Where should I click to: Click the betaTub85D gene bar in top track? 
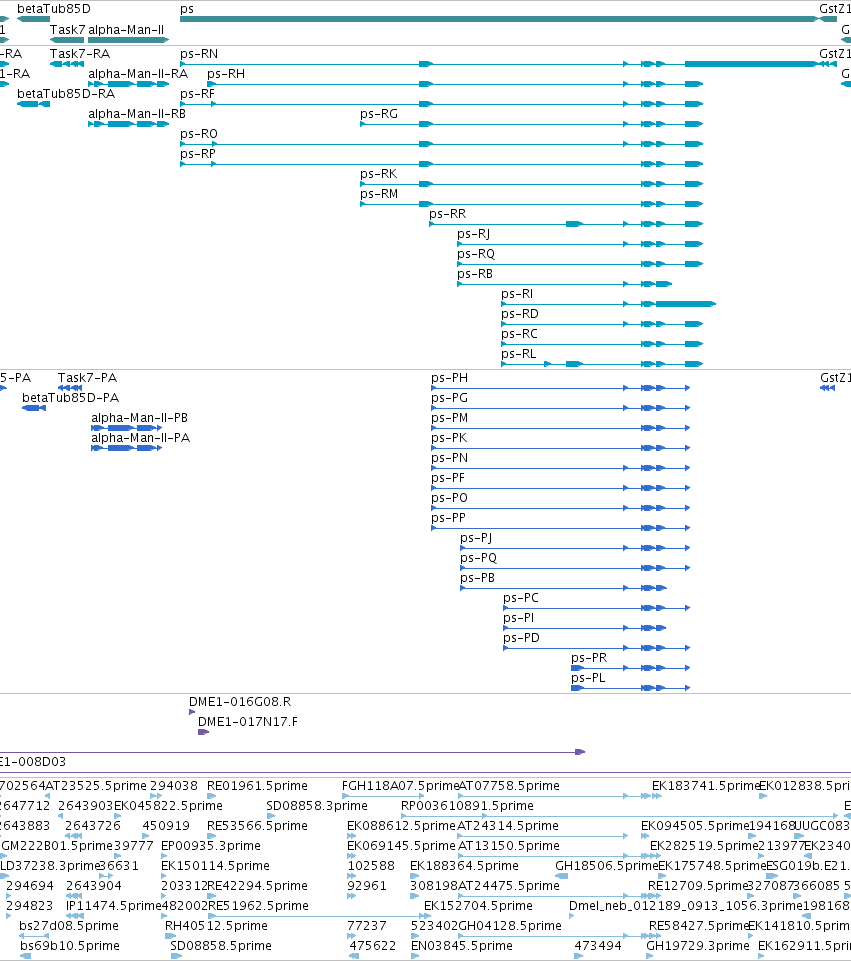[33, 19]
